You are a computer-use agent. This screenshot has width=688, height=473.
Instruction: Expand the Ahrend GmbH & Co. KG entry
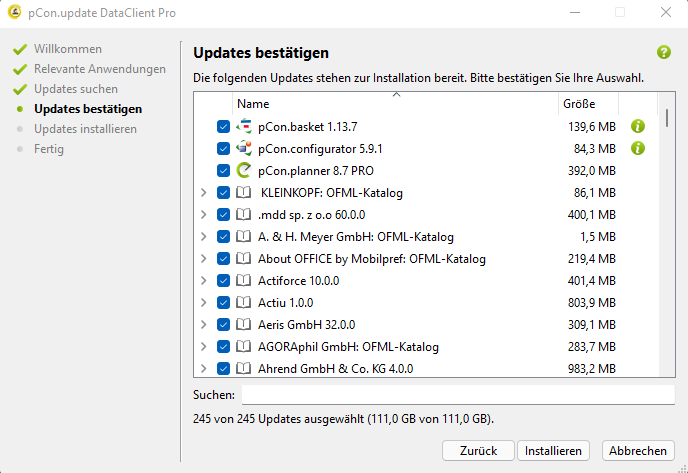point(204,369)
